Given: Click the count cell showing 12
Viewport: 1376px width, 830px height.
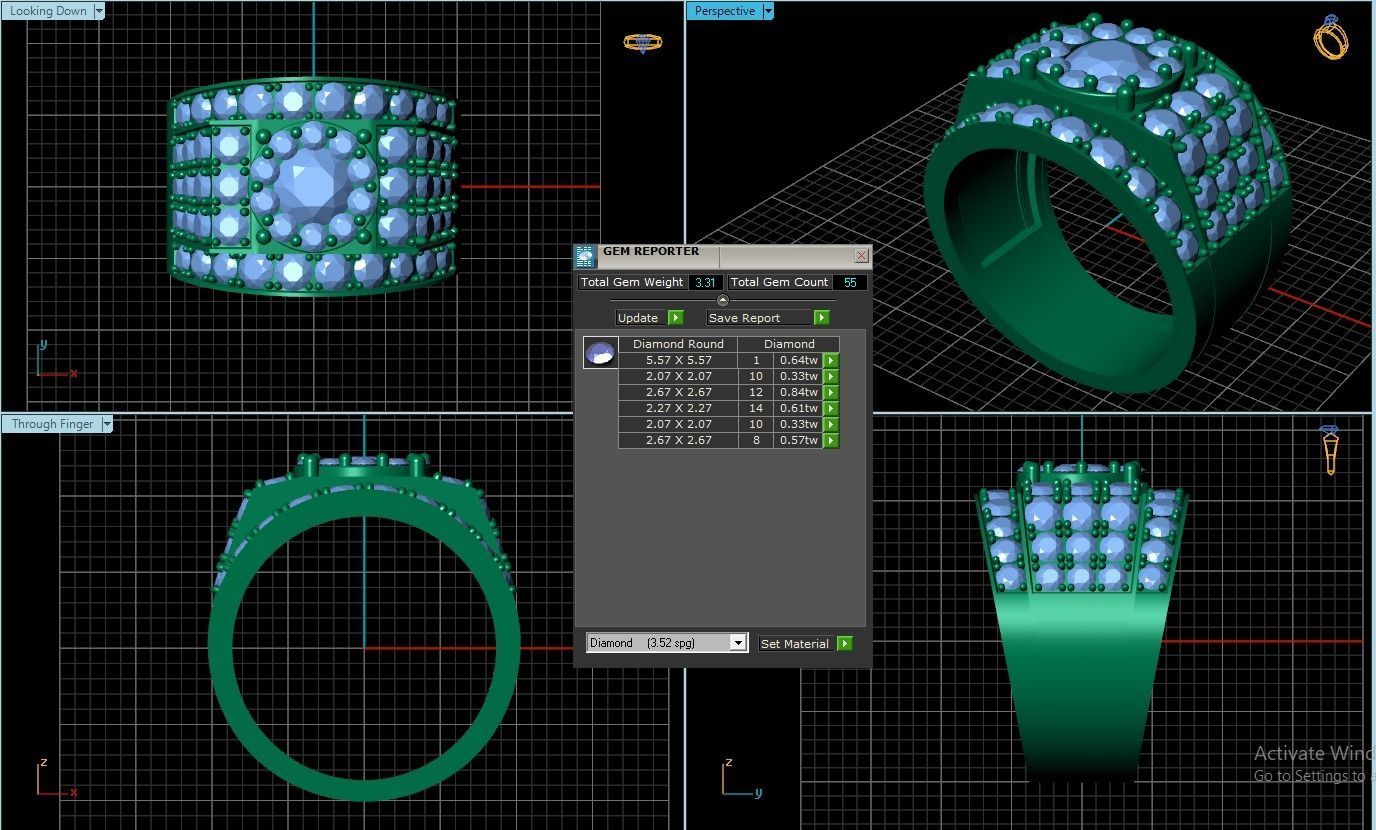Looking at the screenshot, I should tap(756, 392).
